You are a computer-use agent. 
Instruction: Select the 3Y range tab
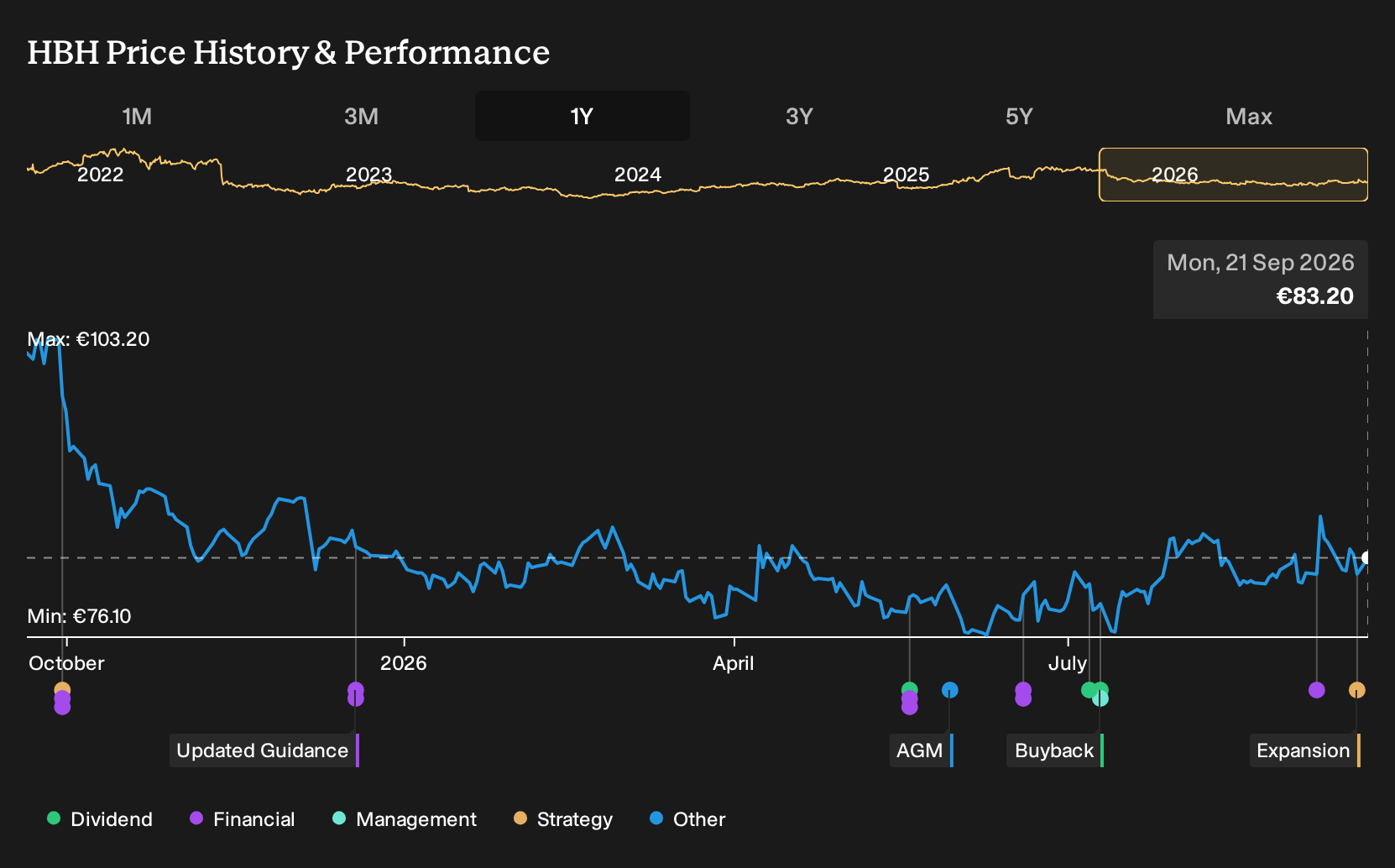(x=799, y=116)
